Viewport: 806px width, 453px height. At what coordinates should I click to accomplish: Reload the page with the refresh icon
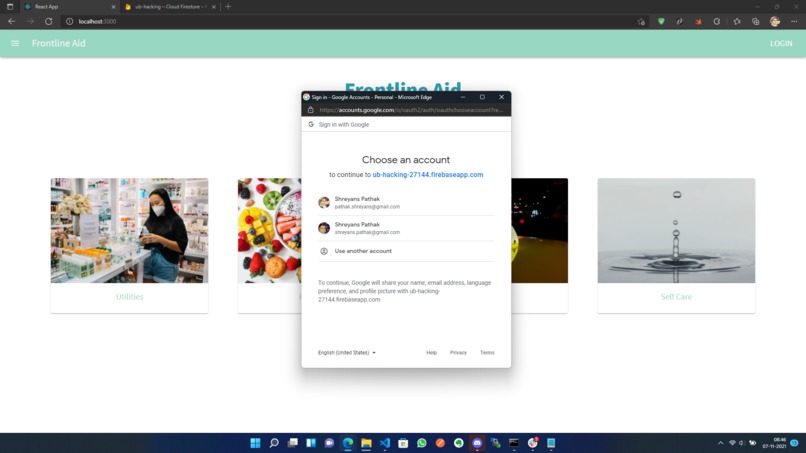coord(48,22)
